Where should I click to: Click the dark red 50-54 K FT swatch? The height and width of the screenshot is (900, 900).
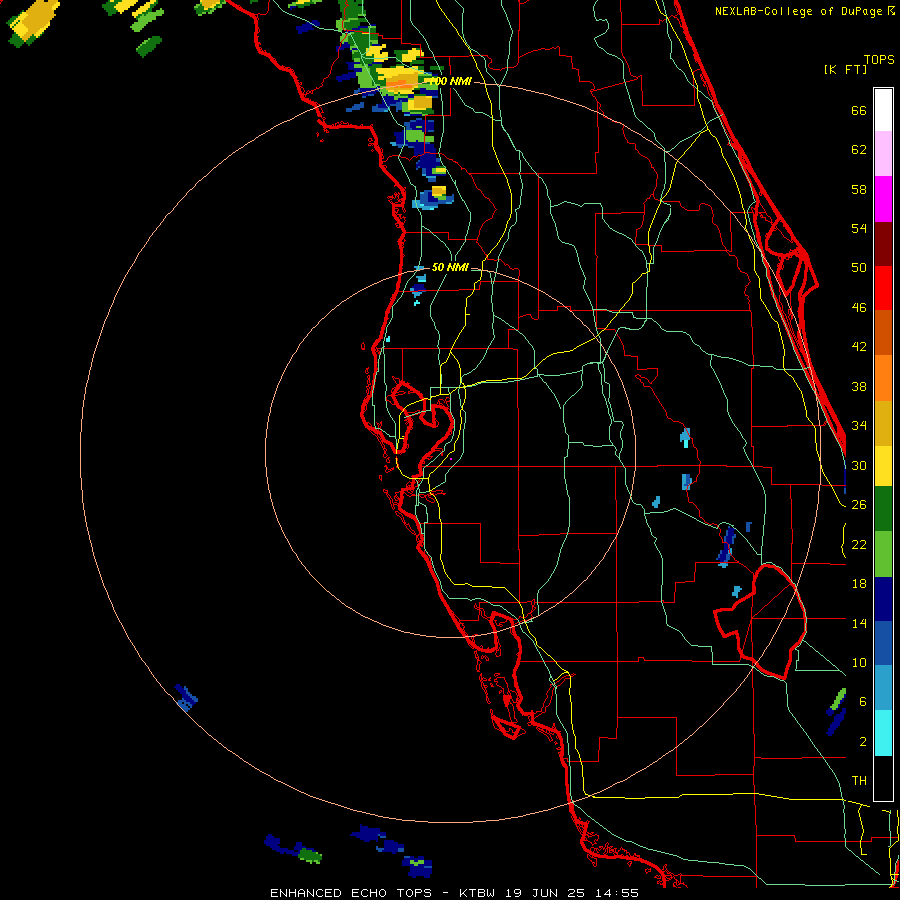(x=883, y=244)
